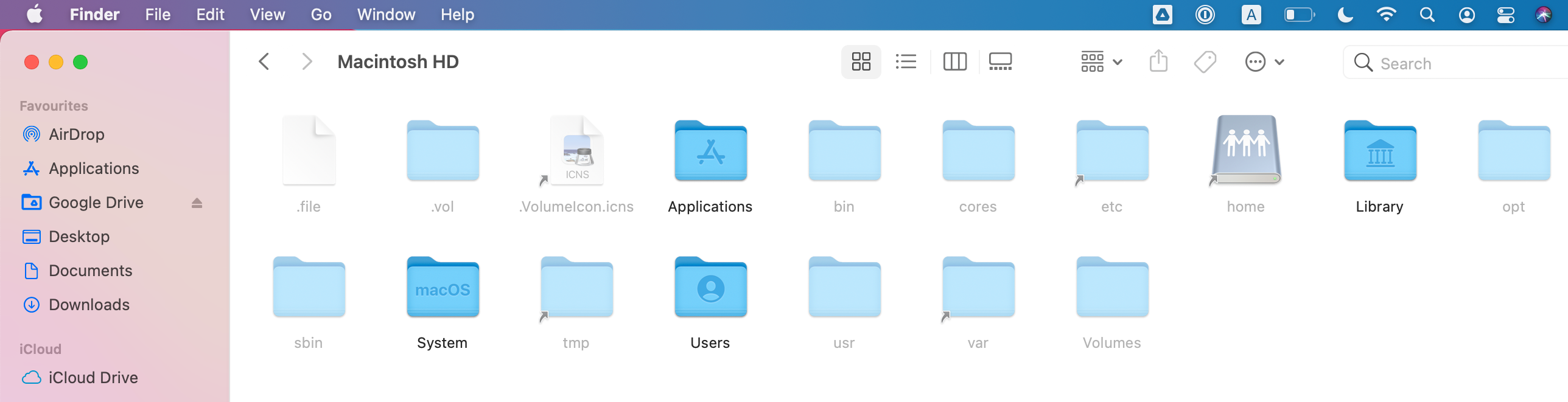
Task: Go back with the back chevron
Action: tap(264, 62)
